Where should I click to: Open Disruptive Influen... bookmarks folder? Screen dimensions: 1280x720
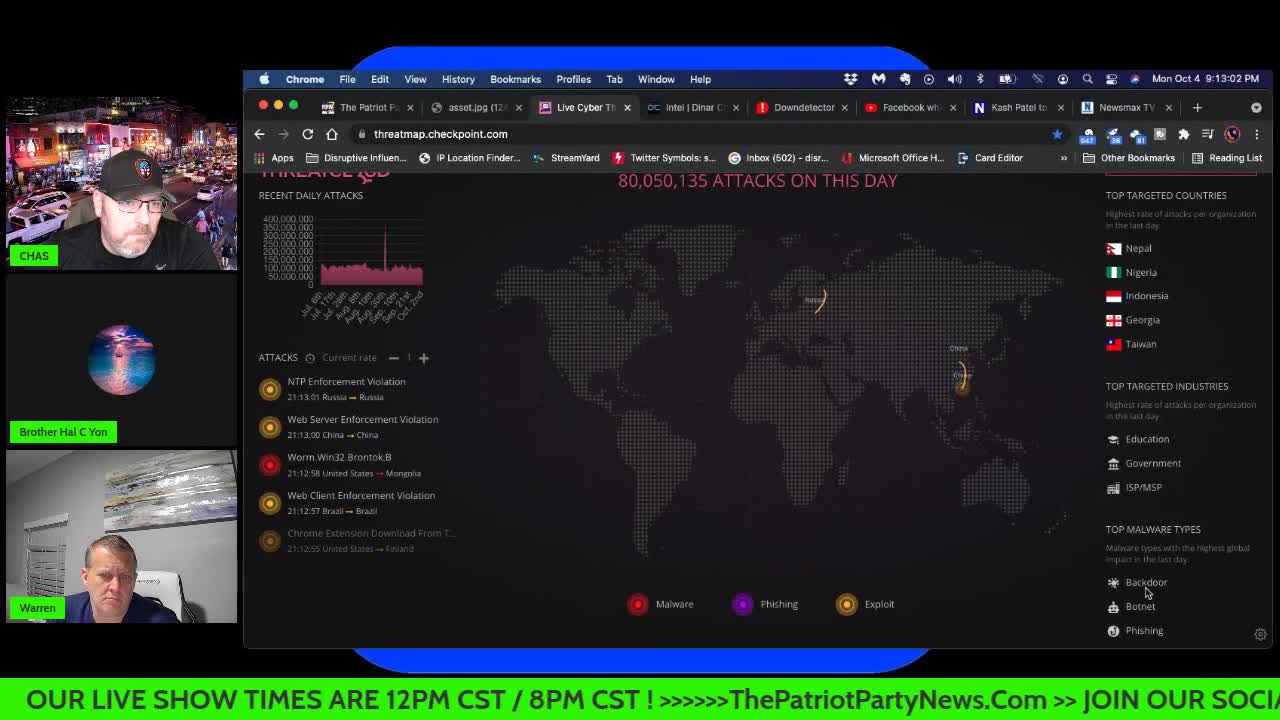click(x=356, y=158)
